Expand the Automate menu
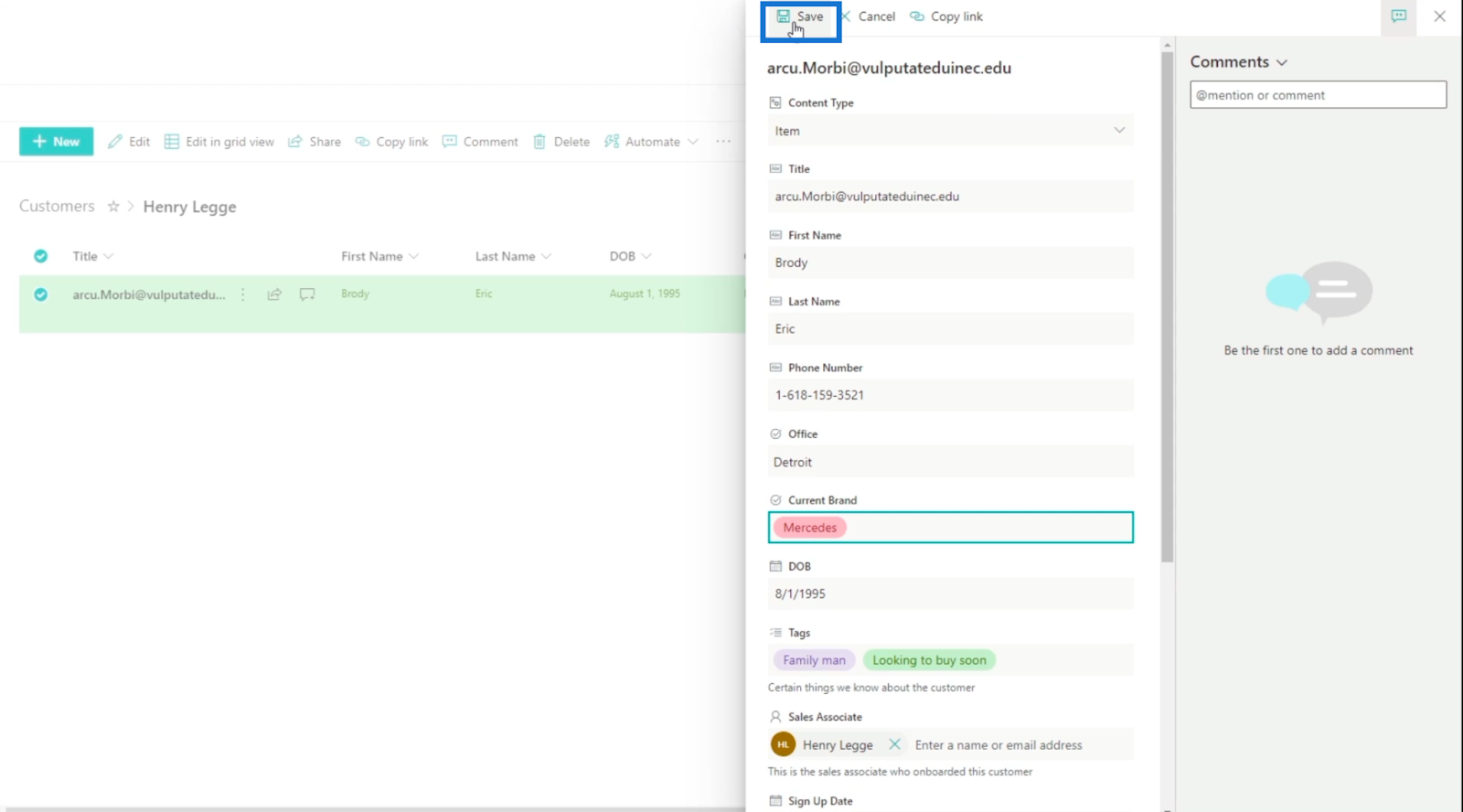The width and height of the screenshot is (1463, 812). (x=651, y=142)
